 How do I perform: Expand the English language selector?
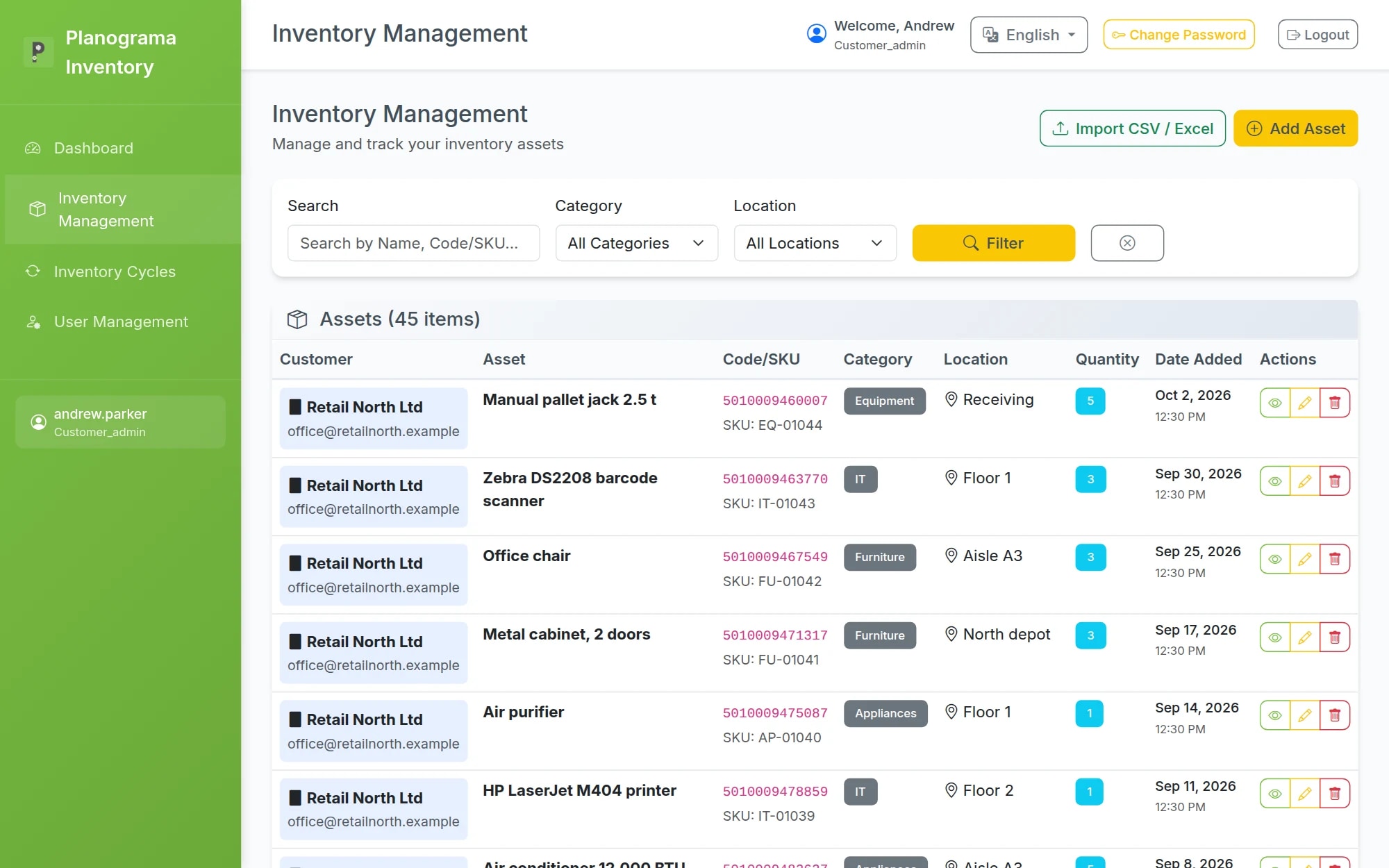pyautogui.click(x=1029, y=35)
